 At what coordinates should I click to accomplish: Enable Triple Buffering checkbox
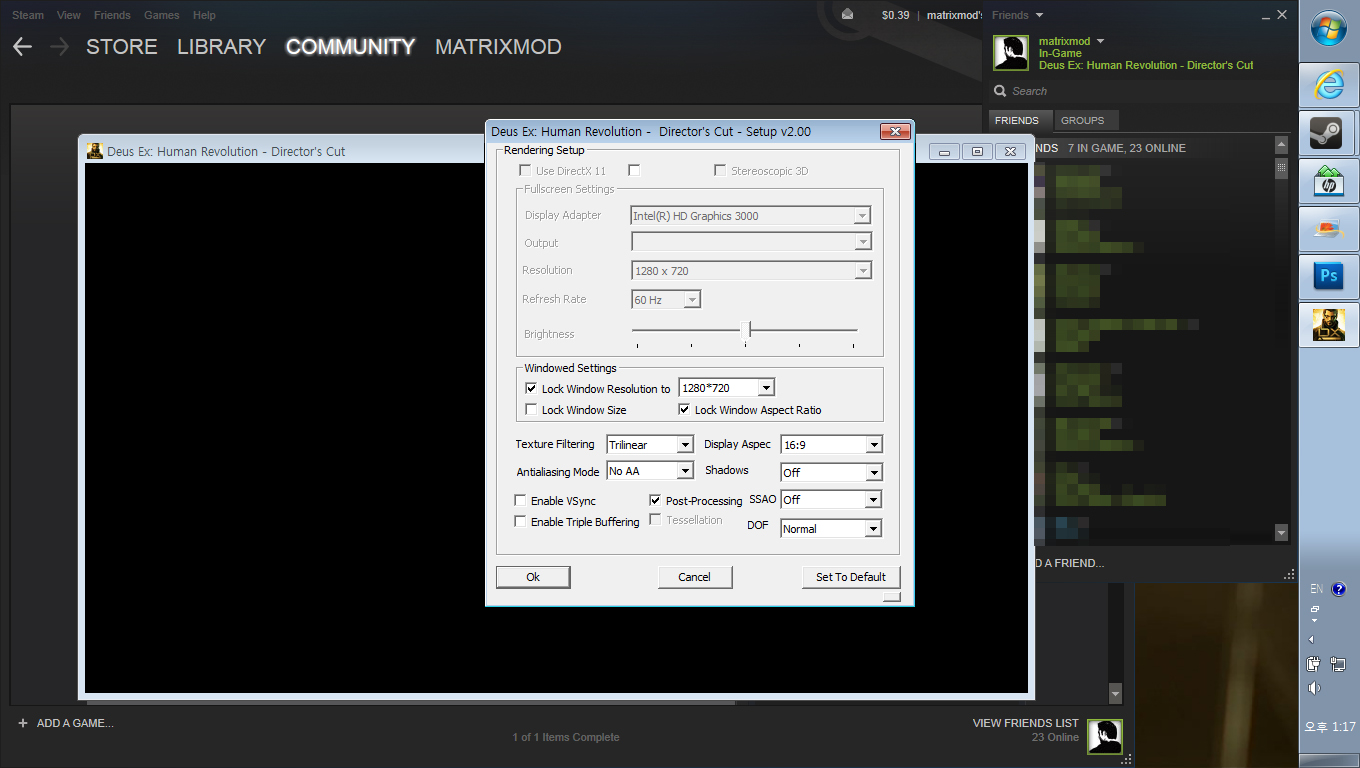(x=520, y=521)
